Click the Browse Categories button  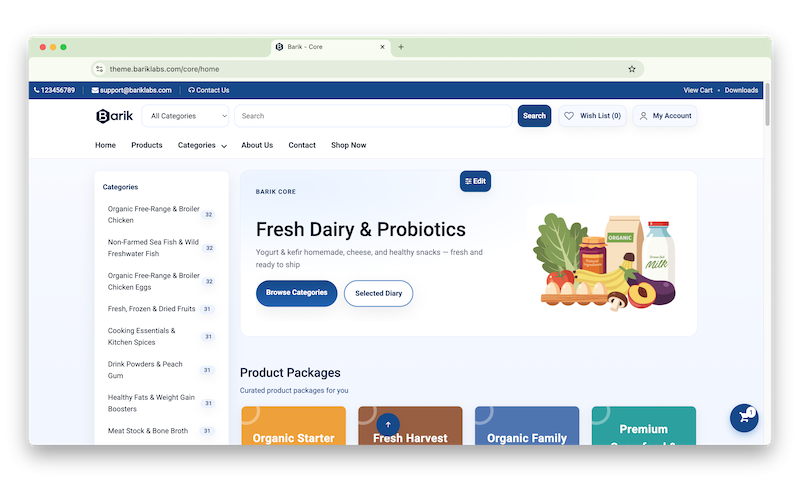(296, 293)
